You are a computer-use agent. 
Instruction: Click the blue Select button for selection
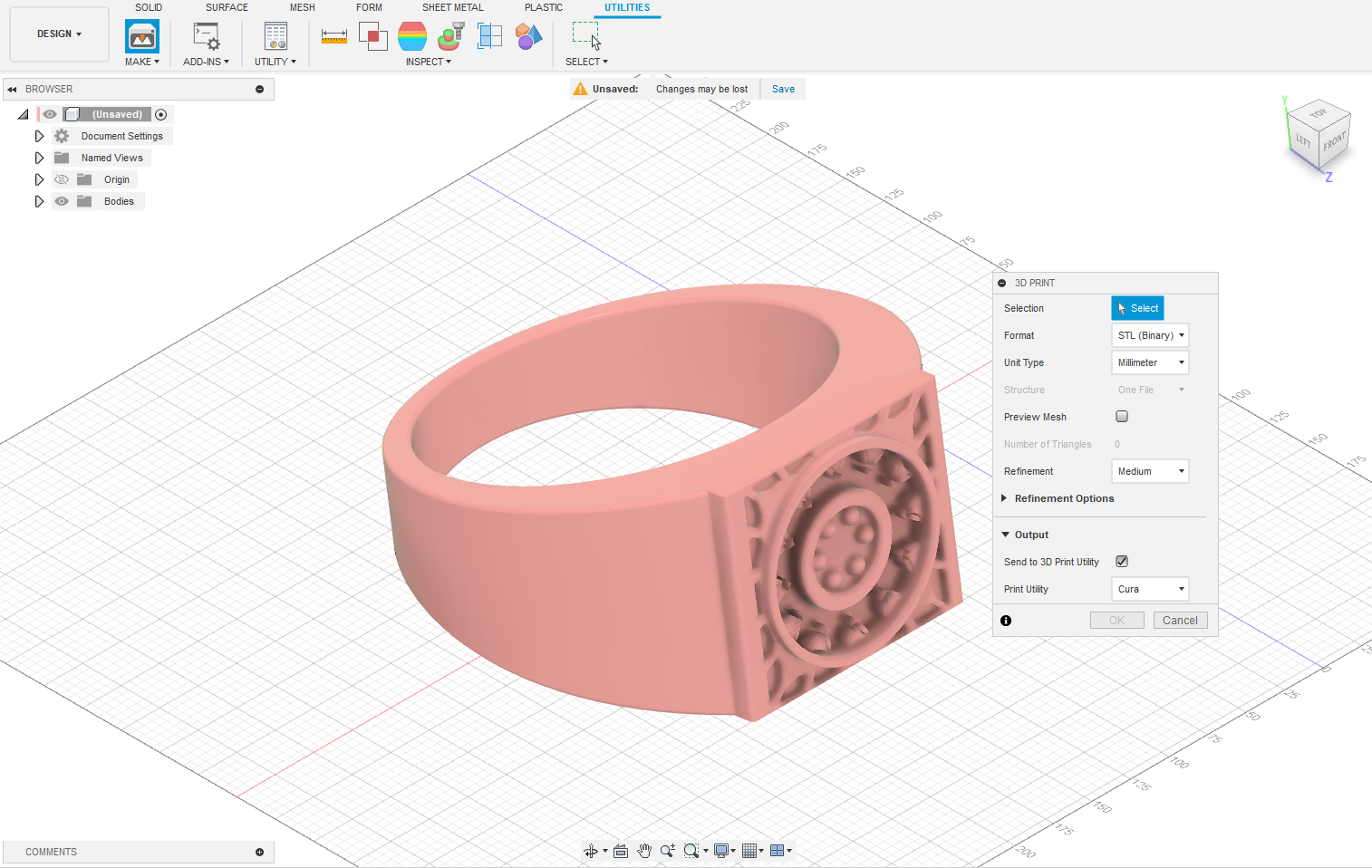click(1137, 308)
